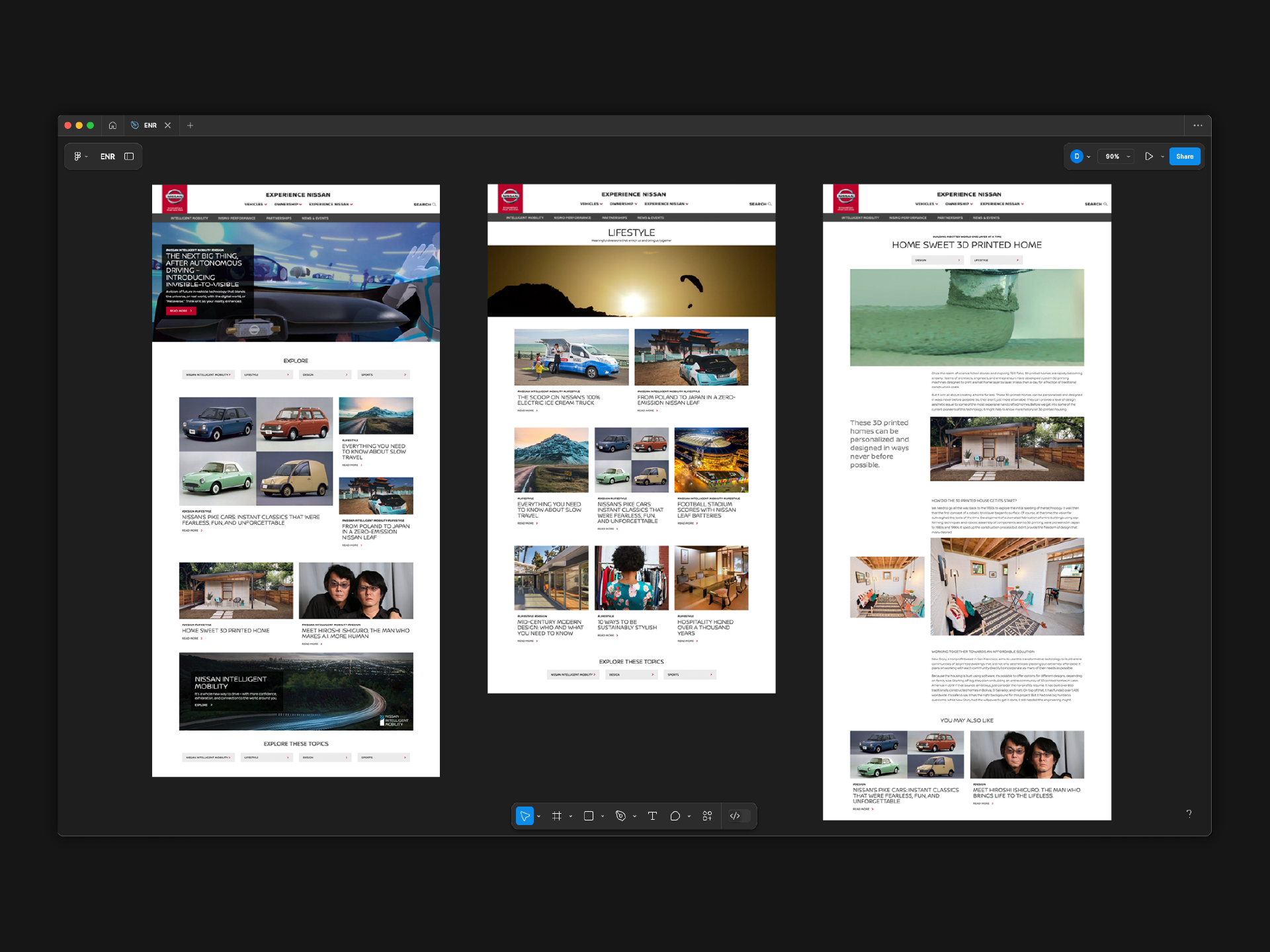
Task: Select the Move tool arrow
Action: click(525, 816)
